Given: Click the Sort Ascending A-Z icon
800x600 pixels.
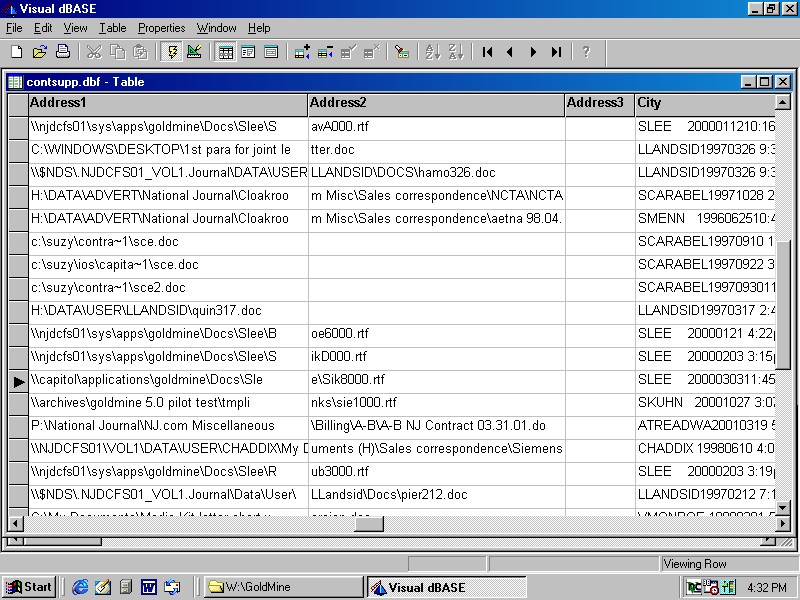Looking at the screenshot, I should [x=433, y=52].
